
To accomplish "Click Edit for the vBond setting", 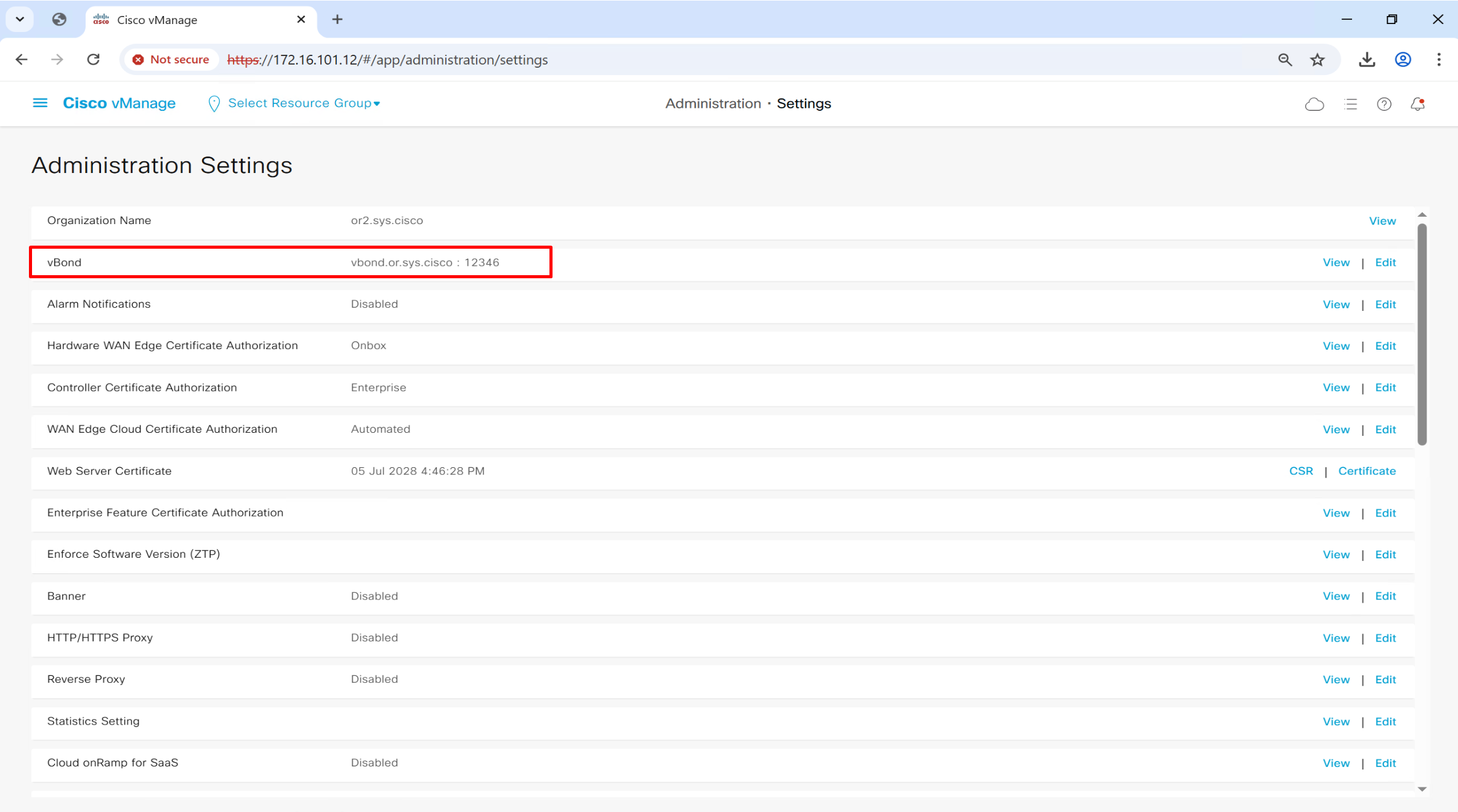I will [x=1385, y=262].
